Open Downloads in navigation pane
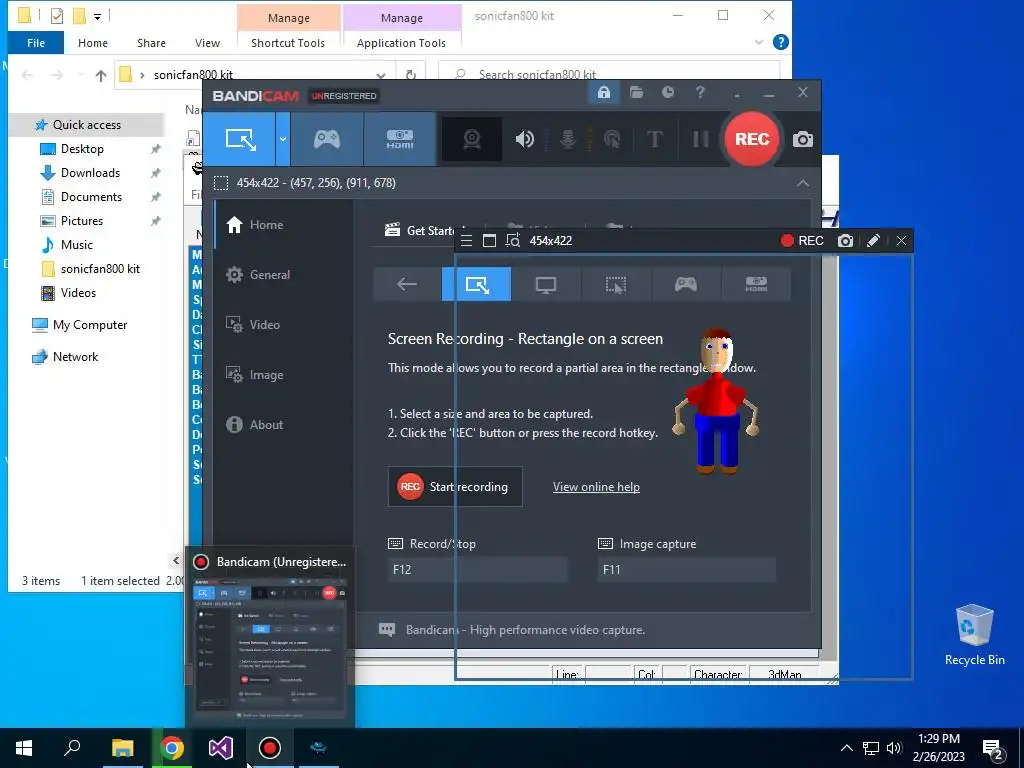Screen dimensions: 1024x768 tap(90, 173)
